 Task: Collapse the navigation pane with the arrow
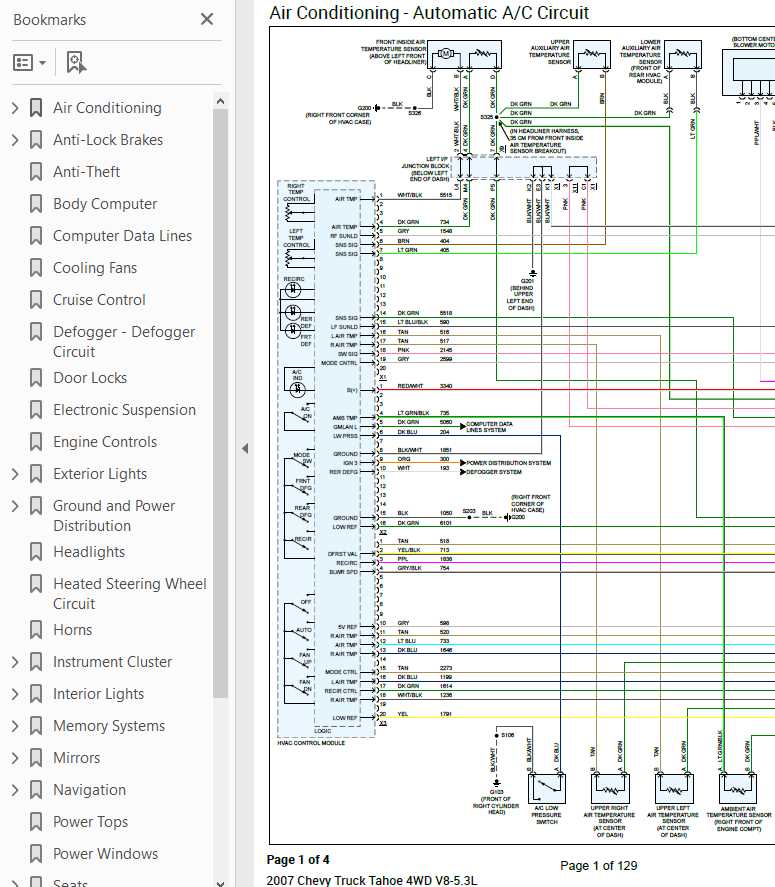click(x=245, y=449)
